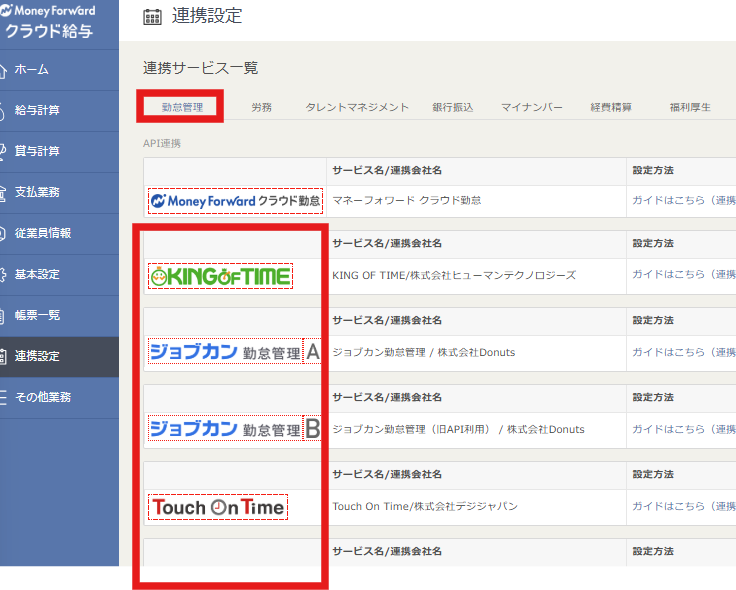The width and height of the screenshot is (736, 590).
Task: Switch to the 勤怠管理 tab
Action: pyautogui.click(x=180, y=107)
